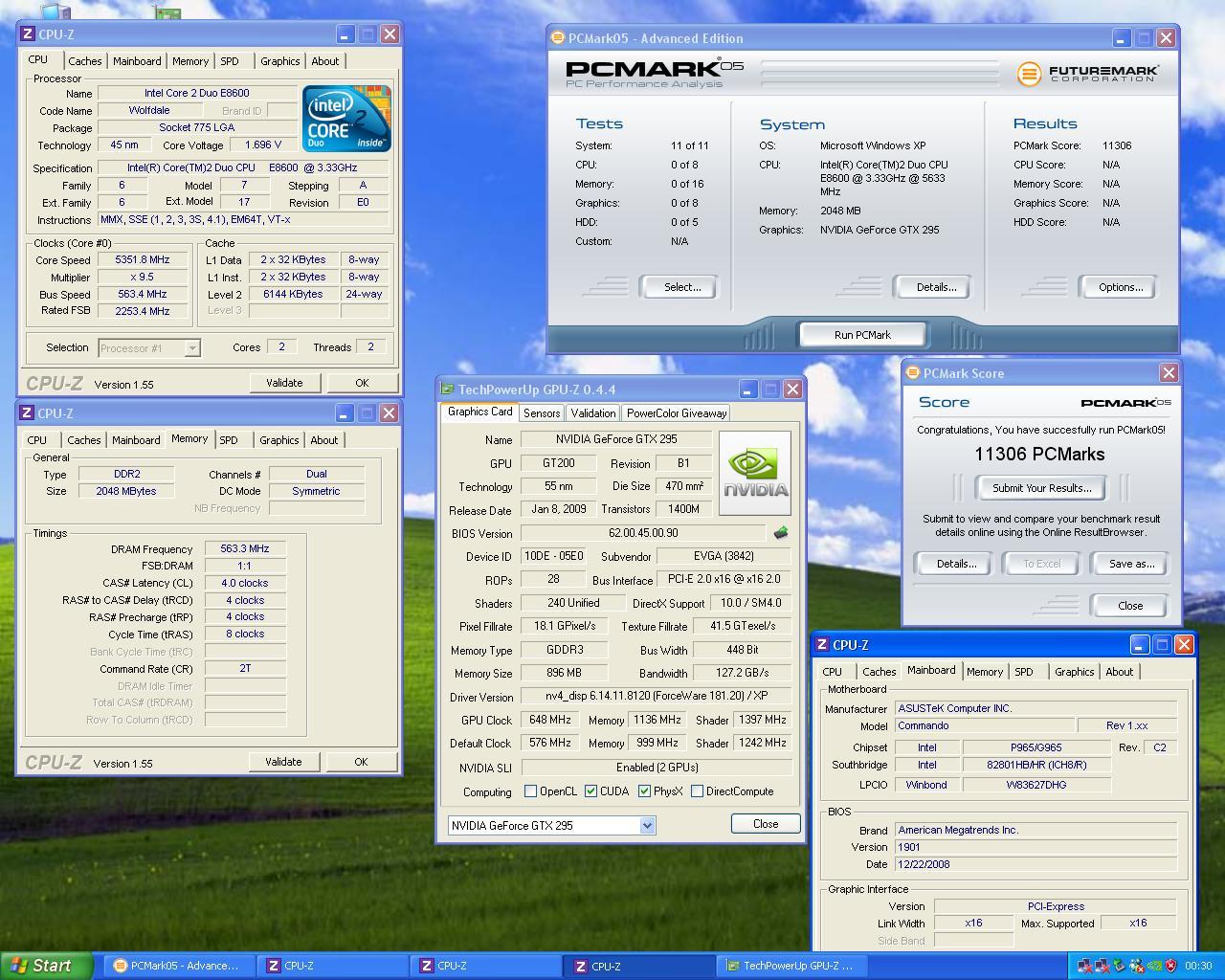Viewport: 1225px width, 980px height.
Task: Click Save as... in PCMark Score dialog
Action: (1131, 564)
